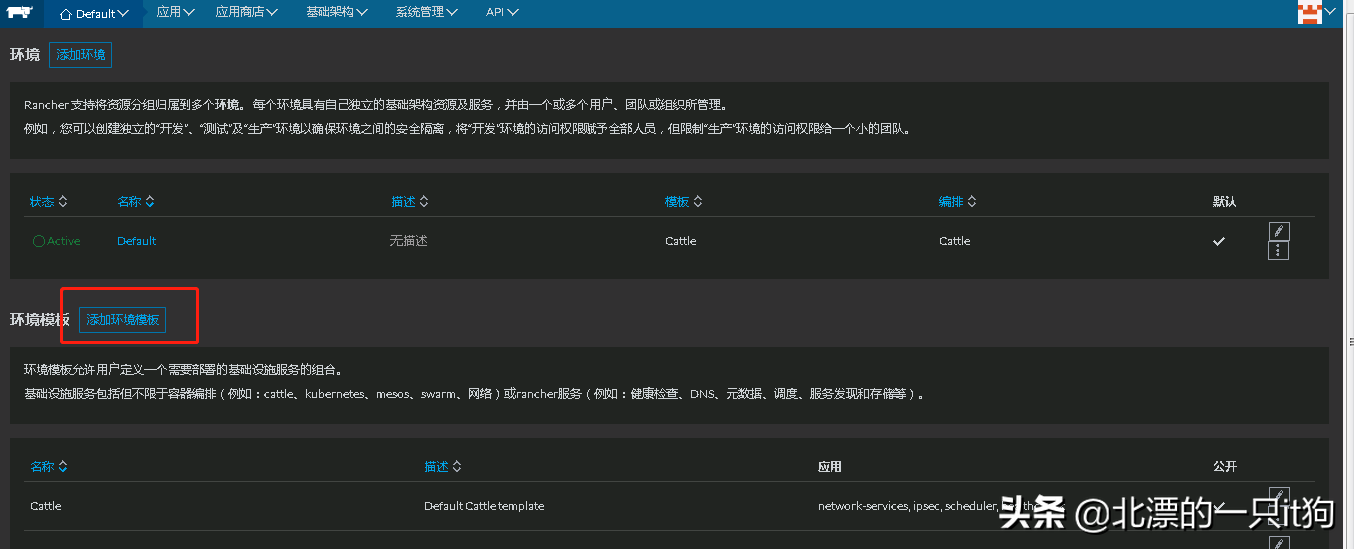Sort environments by 模板 column
This screenshot has height=549, width=1354.
(683, 202)
